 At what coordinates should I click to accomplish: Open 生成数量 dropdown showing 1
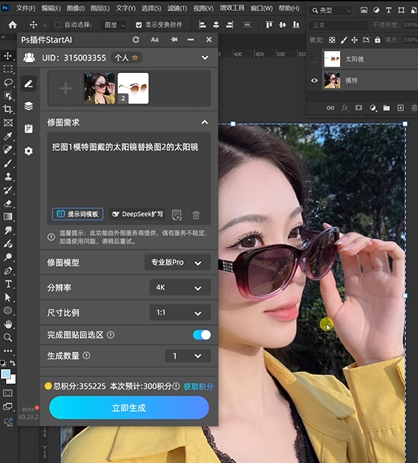pos(188,356)
